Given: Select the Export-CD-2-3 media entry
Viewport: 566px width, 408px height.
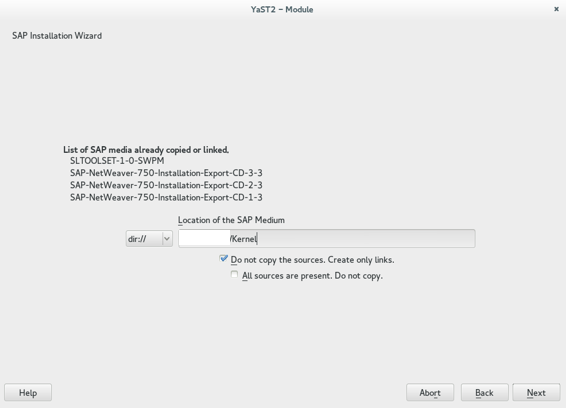Looking at the screenshot, I should click(x=166, y=185).
